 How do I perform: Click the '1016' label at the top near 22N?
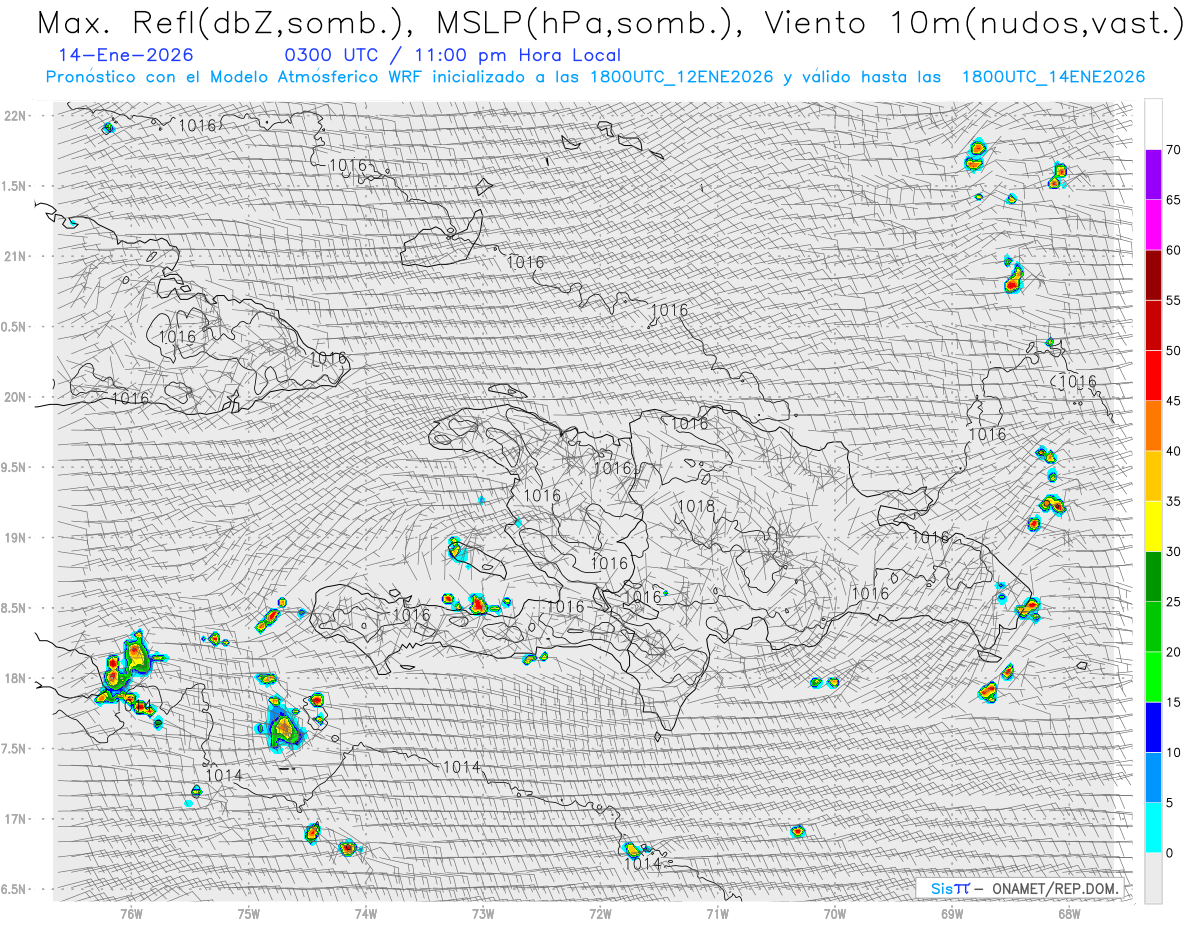pos(198,125)
